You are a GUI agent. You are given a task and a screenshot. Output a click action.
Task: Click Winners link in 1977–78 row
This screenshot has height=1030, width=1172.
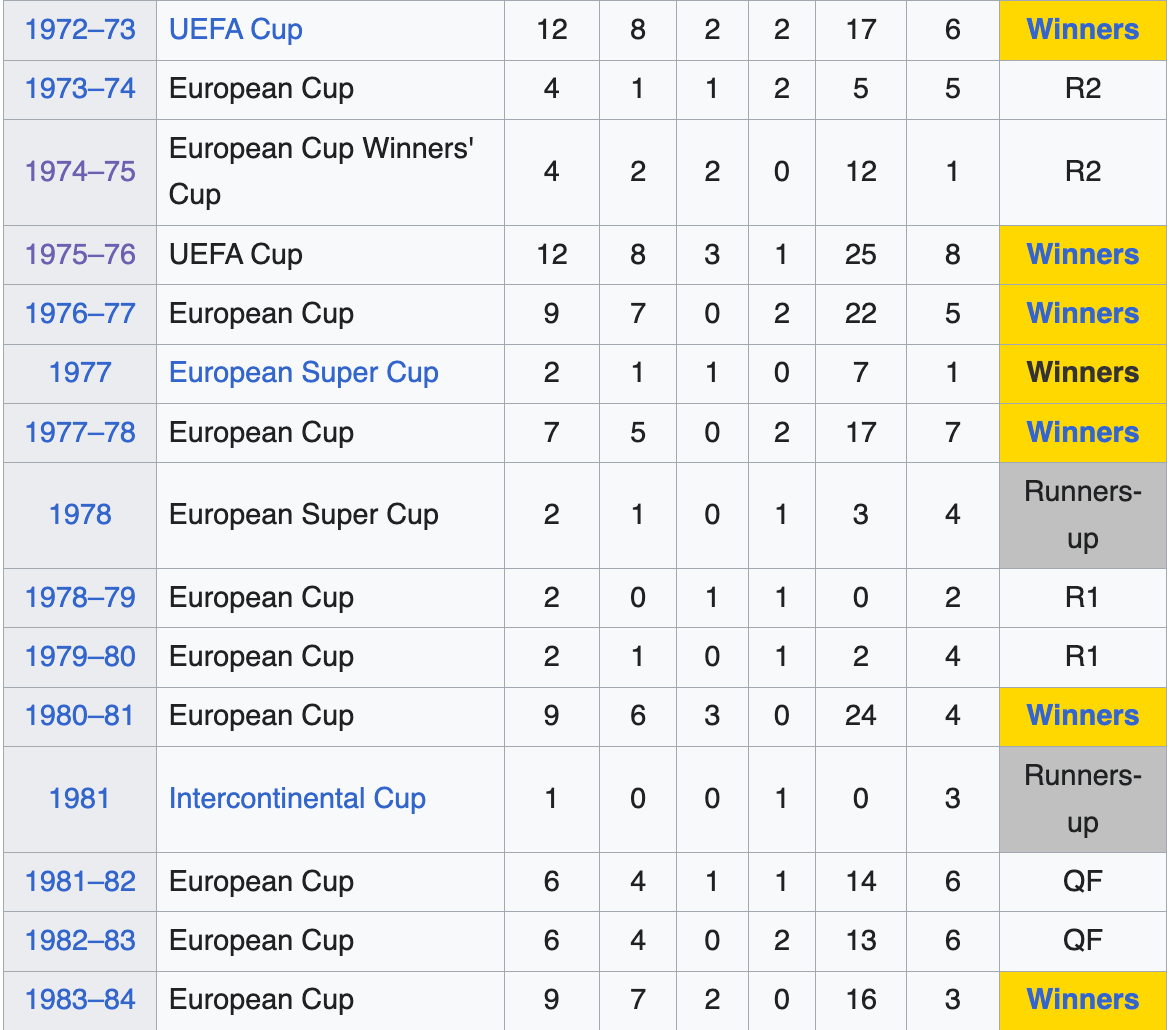(x=1082, y=433)
